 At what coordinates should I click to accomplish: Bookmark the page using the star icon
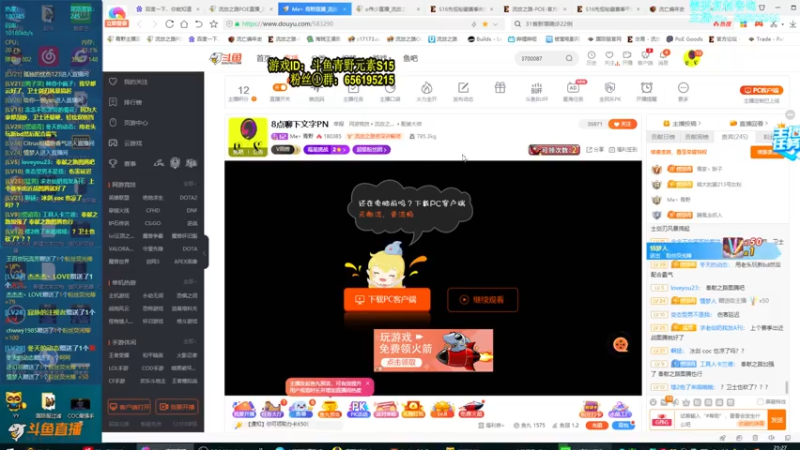pyautogui.click(x=213, y=24)
